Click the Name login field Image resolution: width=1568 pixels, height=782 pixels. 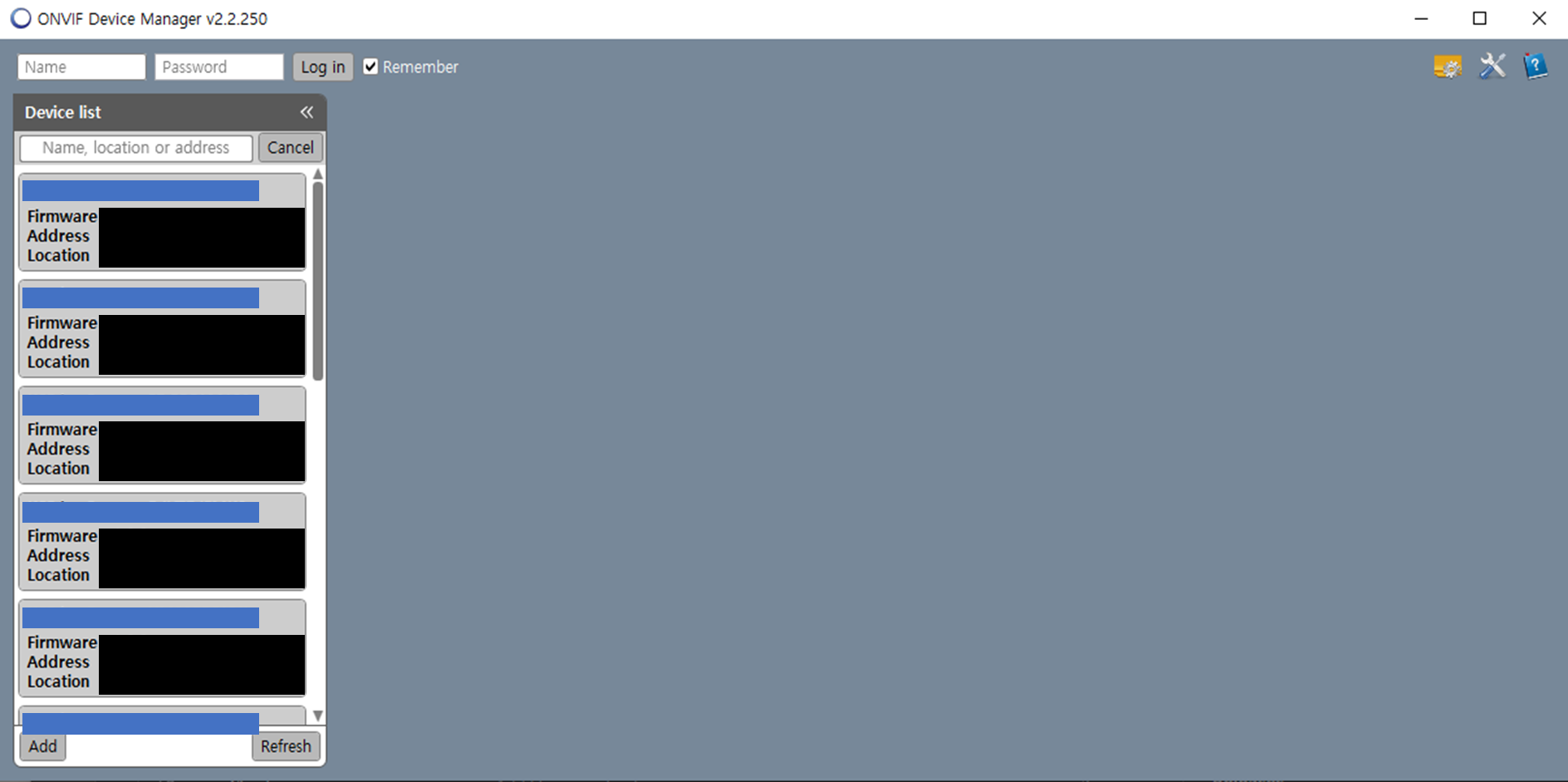[x=81, y=67]
